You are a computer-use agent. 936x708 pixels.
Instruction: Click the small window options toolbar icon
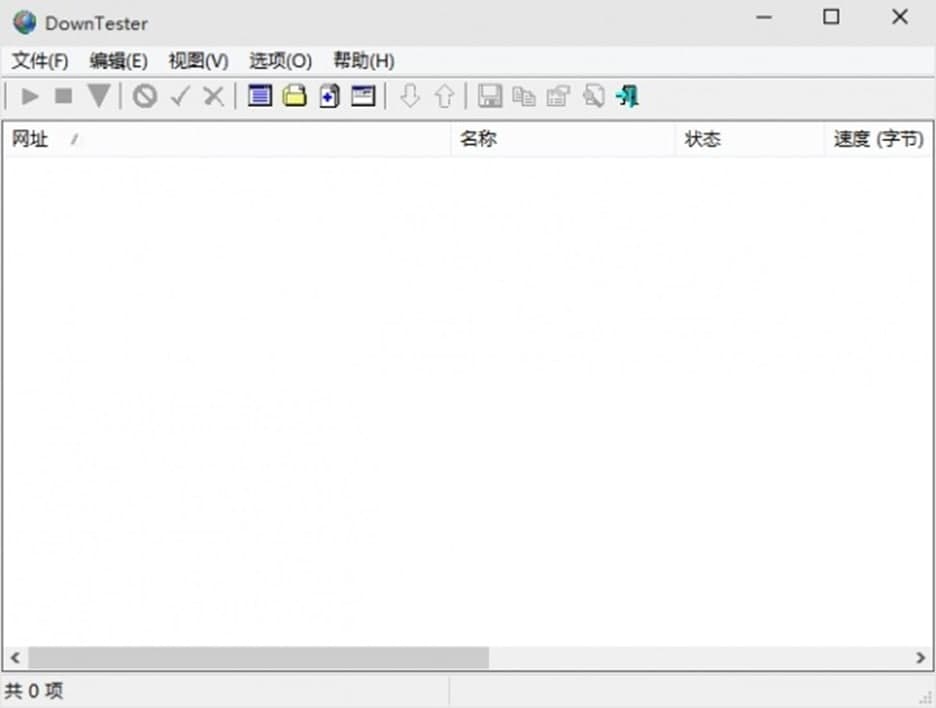[x=363, y=96]
